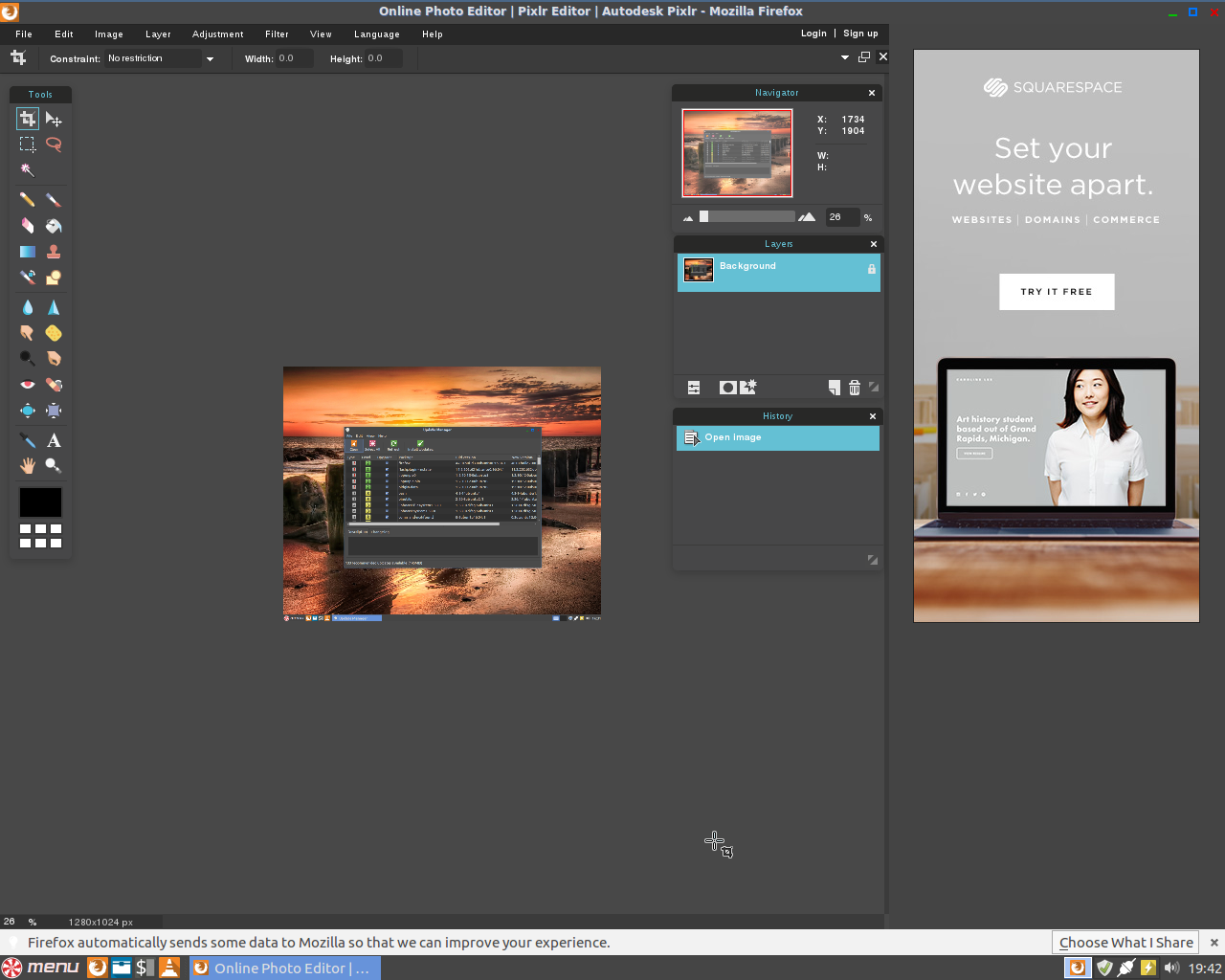This screenshot has width=1225, height=980.
Task: Select the Gradient tool
Action: (x=28, y=252)
